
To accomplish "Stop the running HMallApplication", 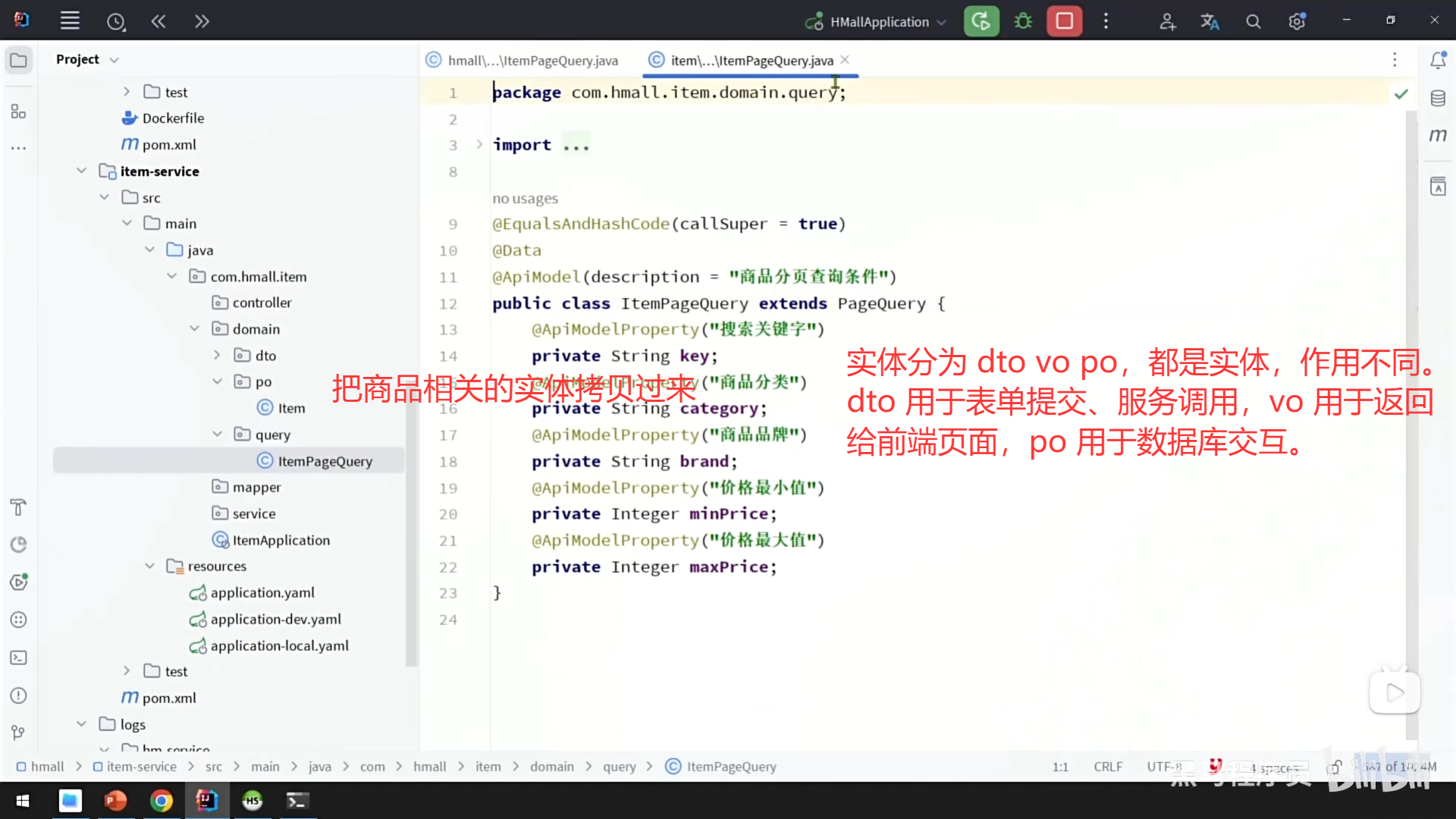I will click(1064, 21).
